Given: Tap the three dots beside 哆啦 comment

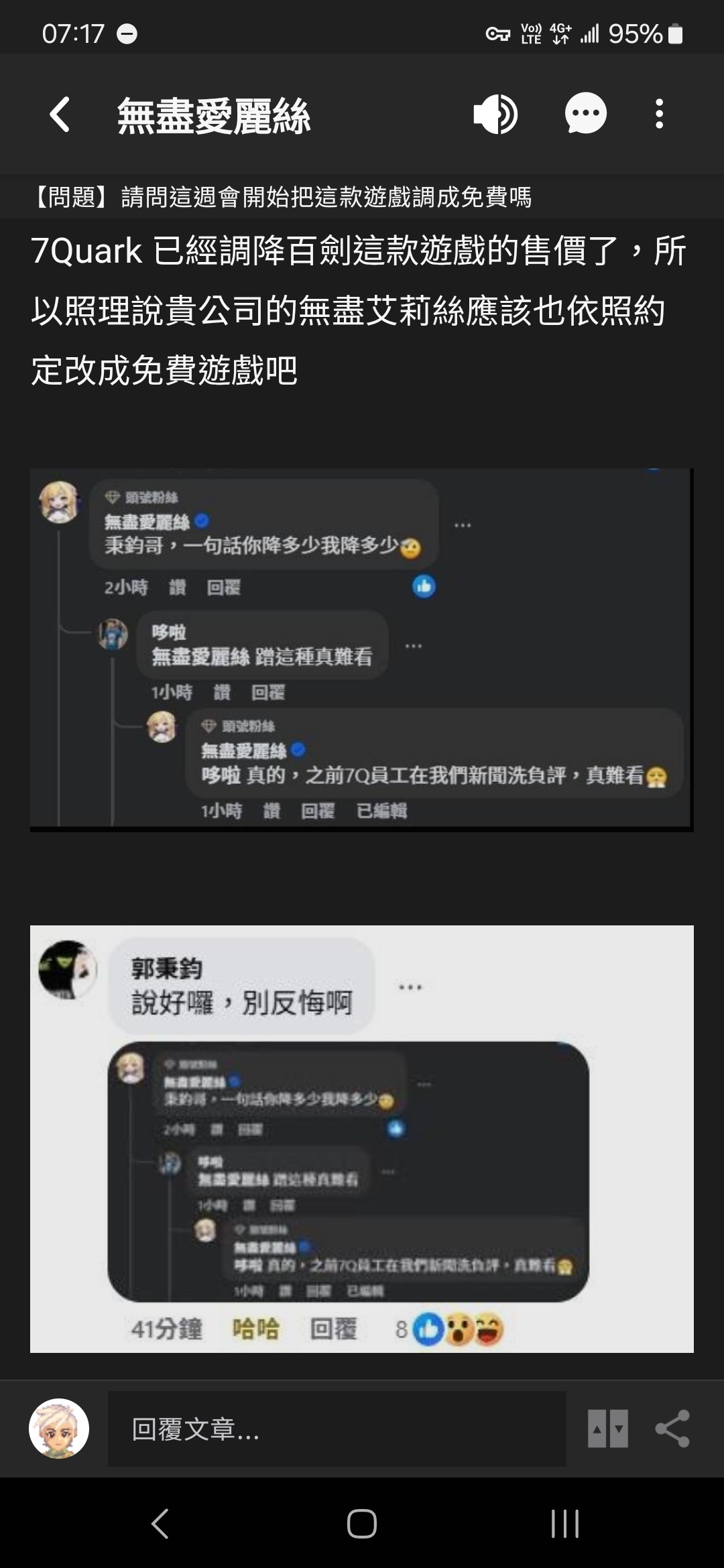Looking at the screenshot, I should (414, 646).
